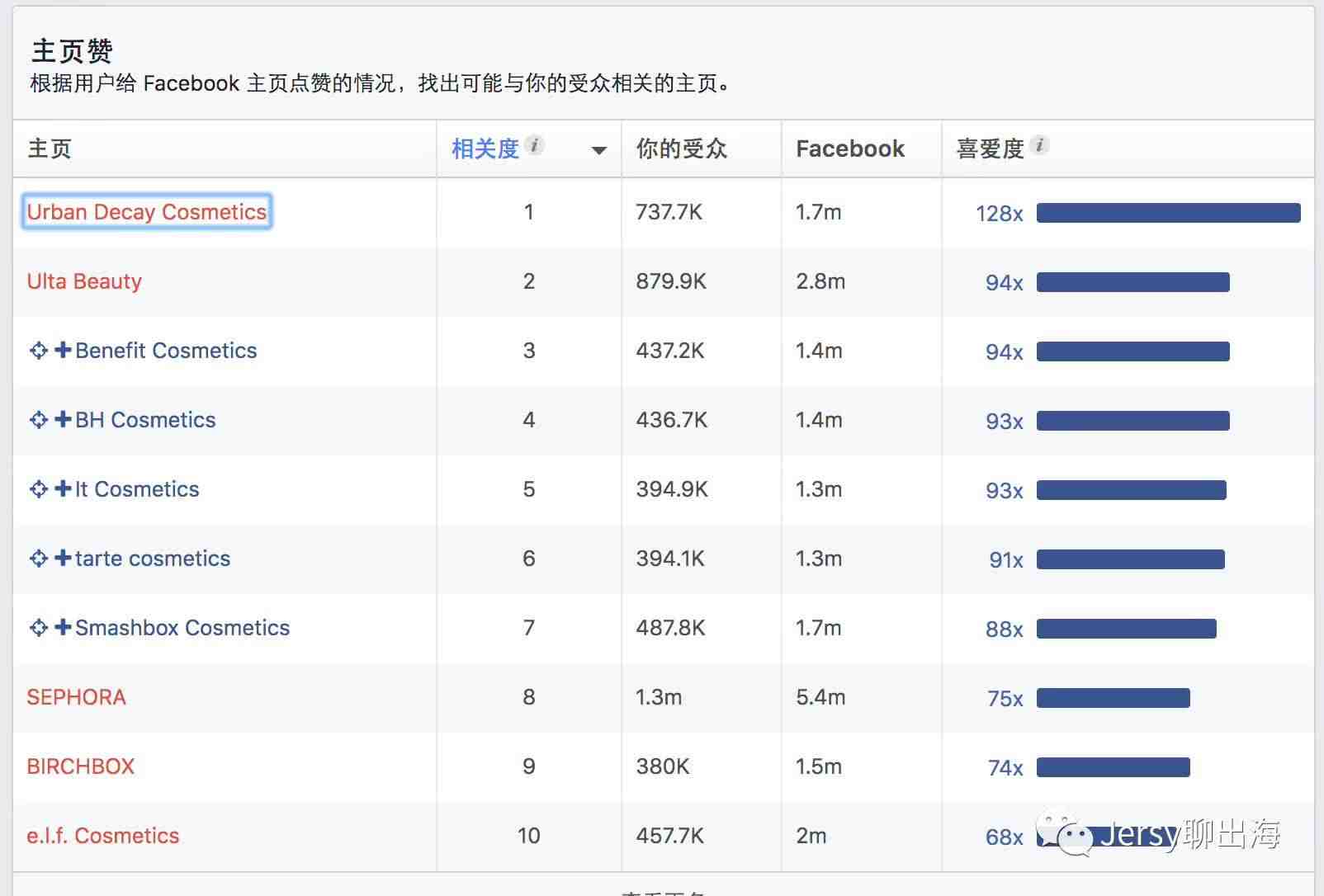1324x896 pixels.
Task: Click the 主页赞 section heading
Action: coord(72,51)
